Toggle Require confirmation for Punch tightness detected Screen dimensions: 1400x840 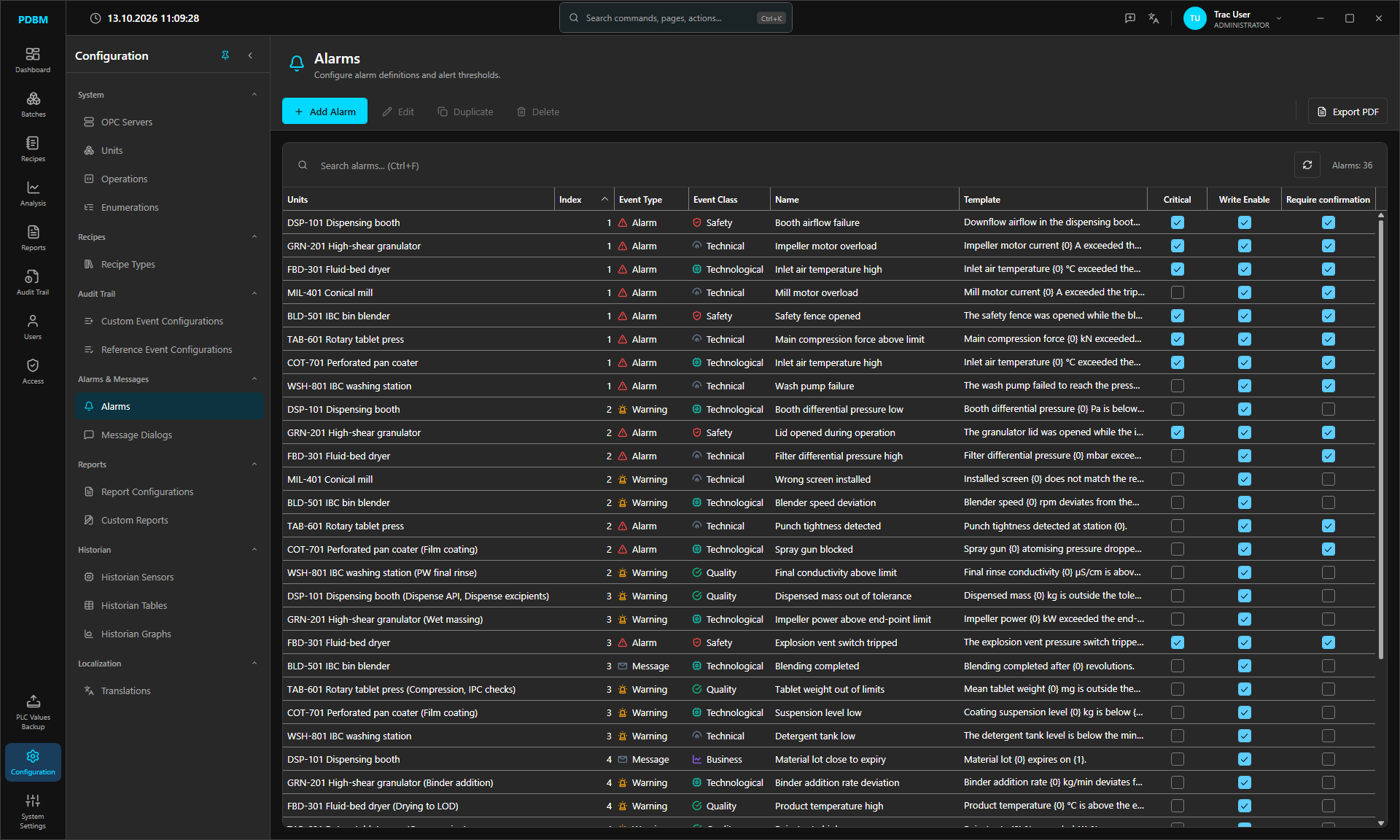pos(1329,526)
